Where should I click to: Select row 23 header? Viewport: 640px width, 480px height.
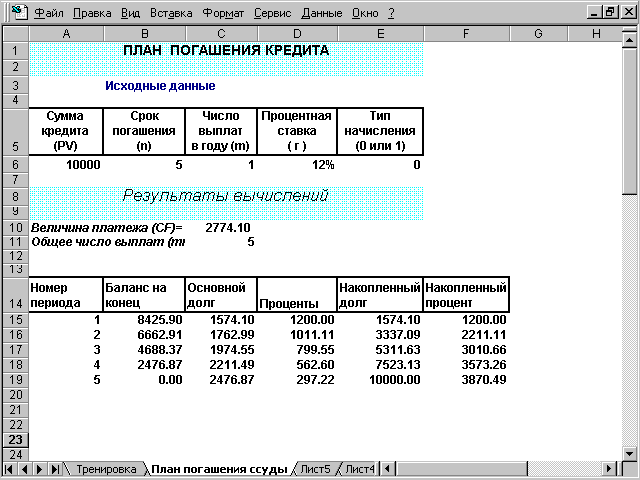16,440
